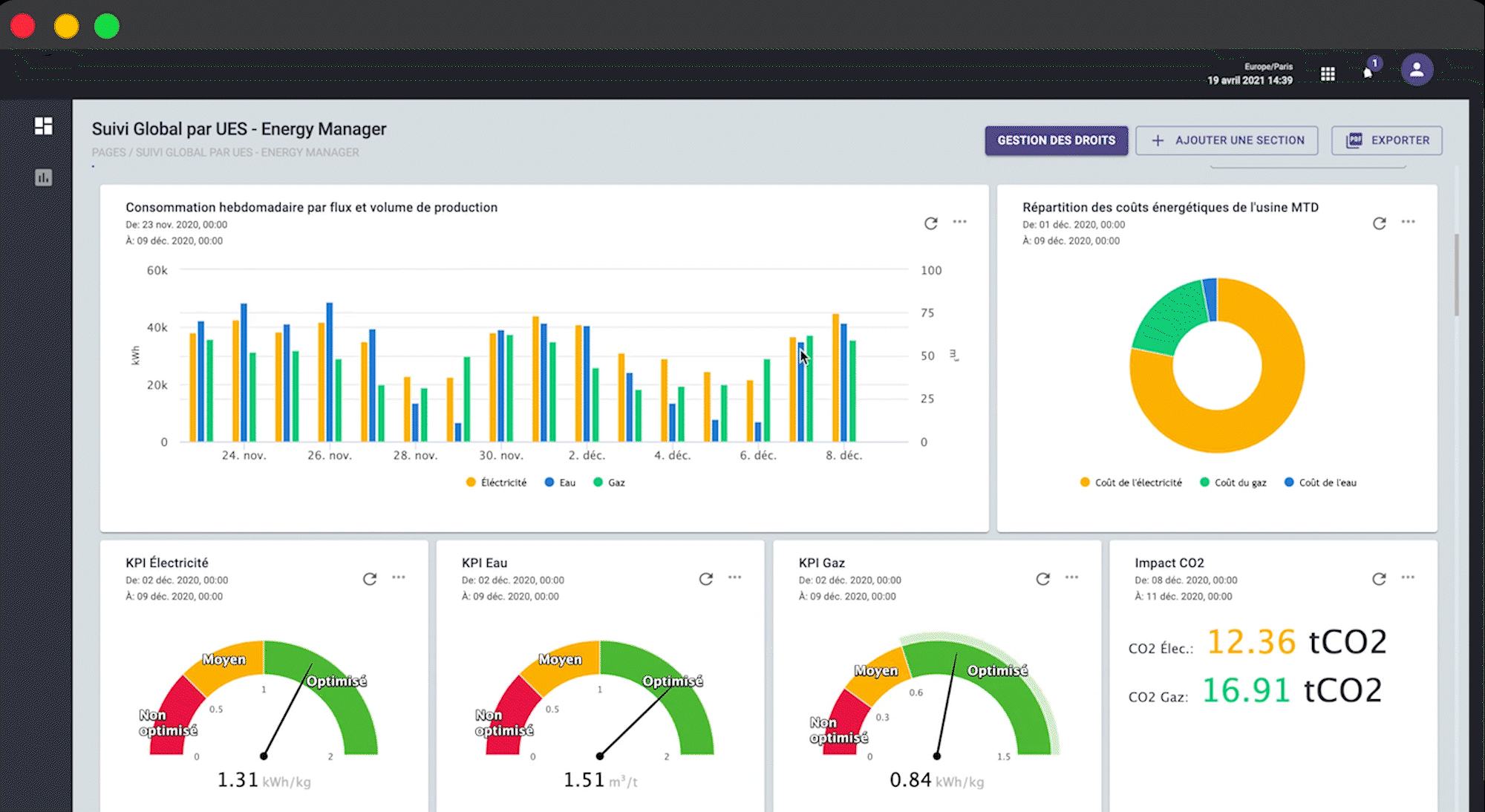Open the bar chart icon in sidebar

coord(44,177)
